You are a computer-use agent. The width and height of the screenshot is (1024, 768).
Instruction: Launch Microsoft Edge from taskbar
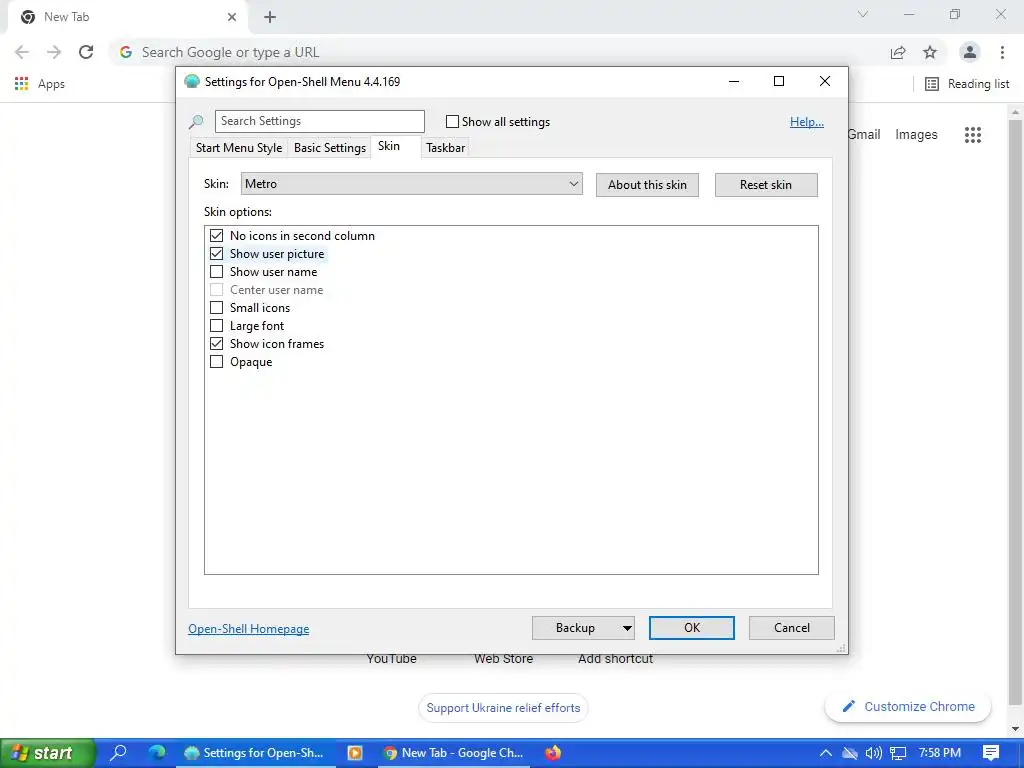(x=157, y=752)
